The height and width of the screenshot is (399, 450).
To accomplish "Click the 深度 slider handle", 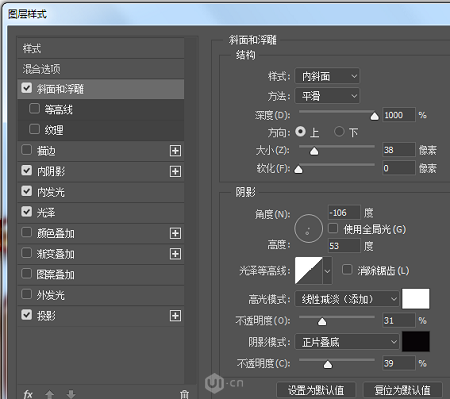I will 375,116.
